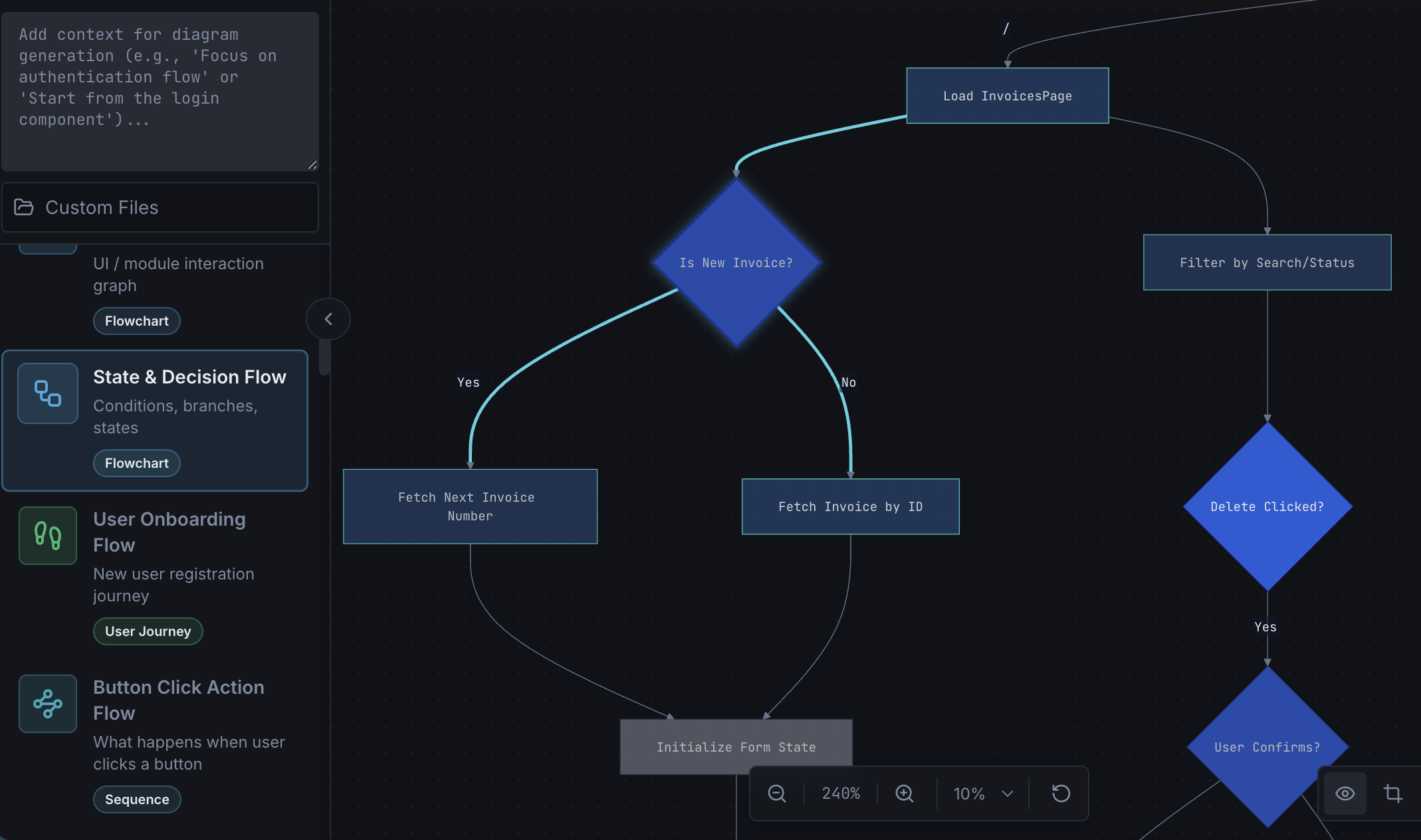This screenshot has height=840, width=1421.
Task: Select the crop tool icon
Action: pos(1394,793)
